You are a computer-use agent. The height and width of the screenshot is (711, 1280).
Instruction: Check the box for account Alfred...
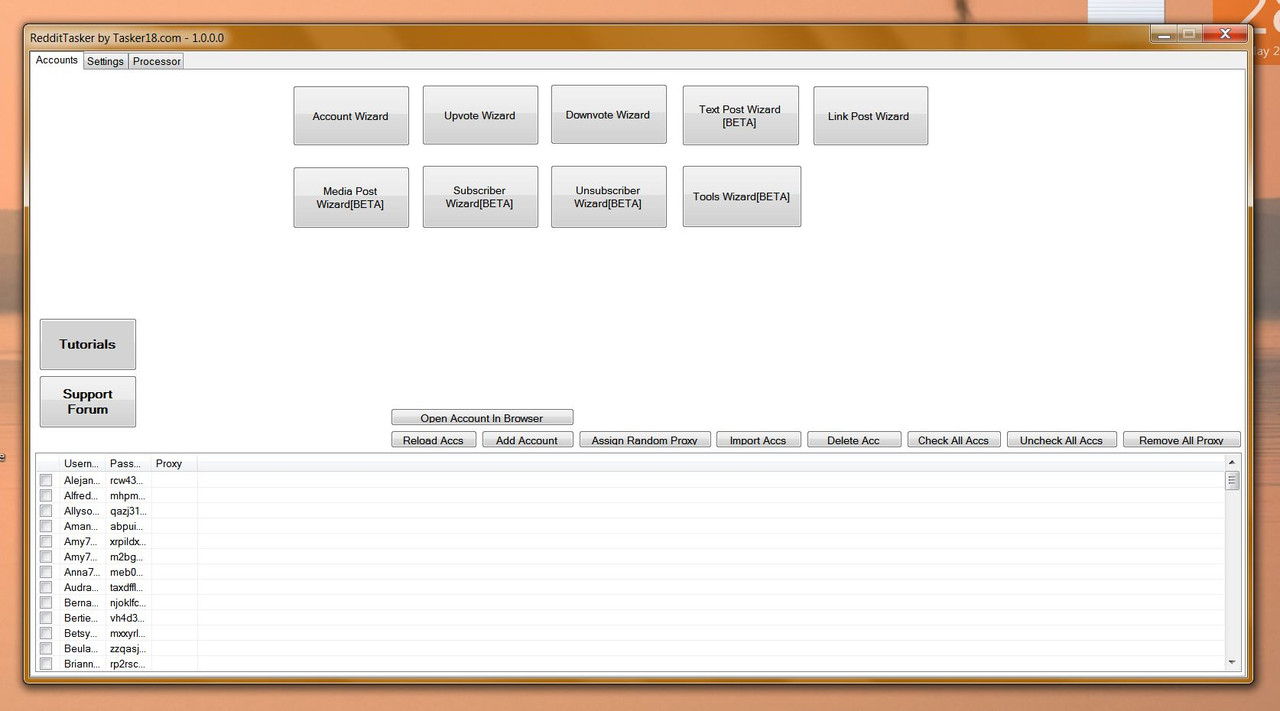(46, 495)
